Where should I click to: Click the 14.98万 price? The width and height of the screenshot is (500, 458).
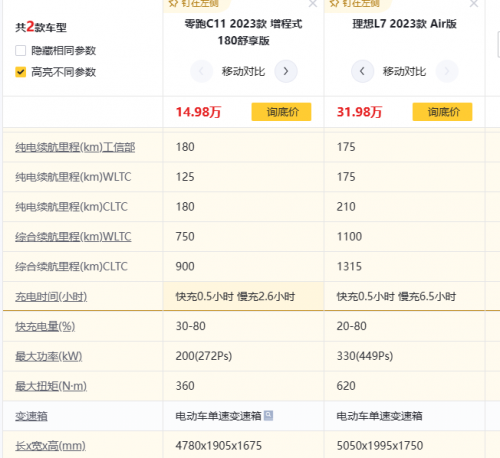[198, 112]
